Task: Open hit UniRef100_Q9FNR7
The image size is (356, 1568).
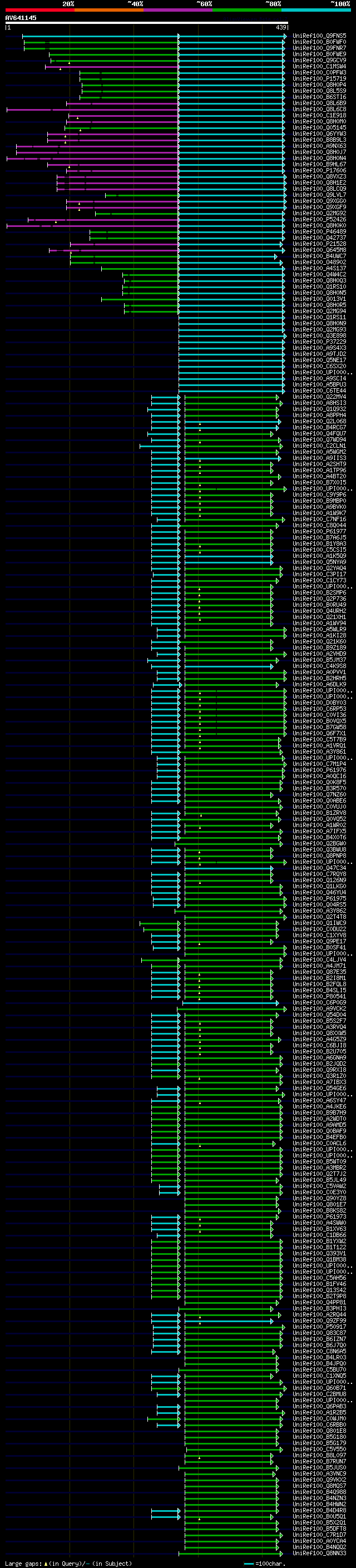Action: pyautogui.click(x=319, y=48)
